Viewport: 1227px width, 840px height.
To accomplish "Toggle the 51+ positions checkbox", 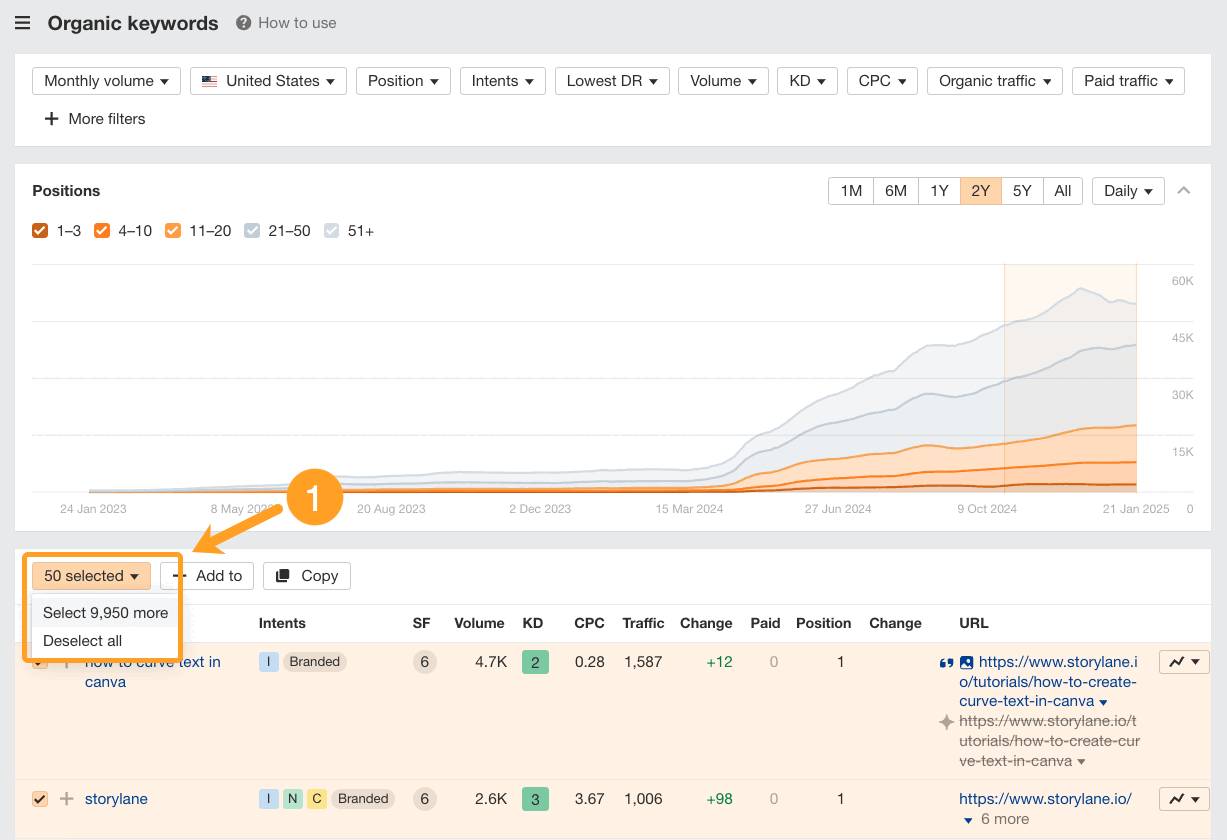I will tap(332, 231).
